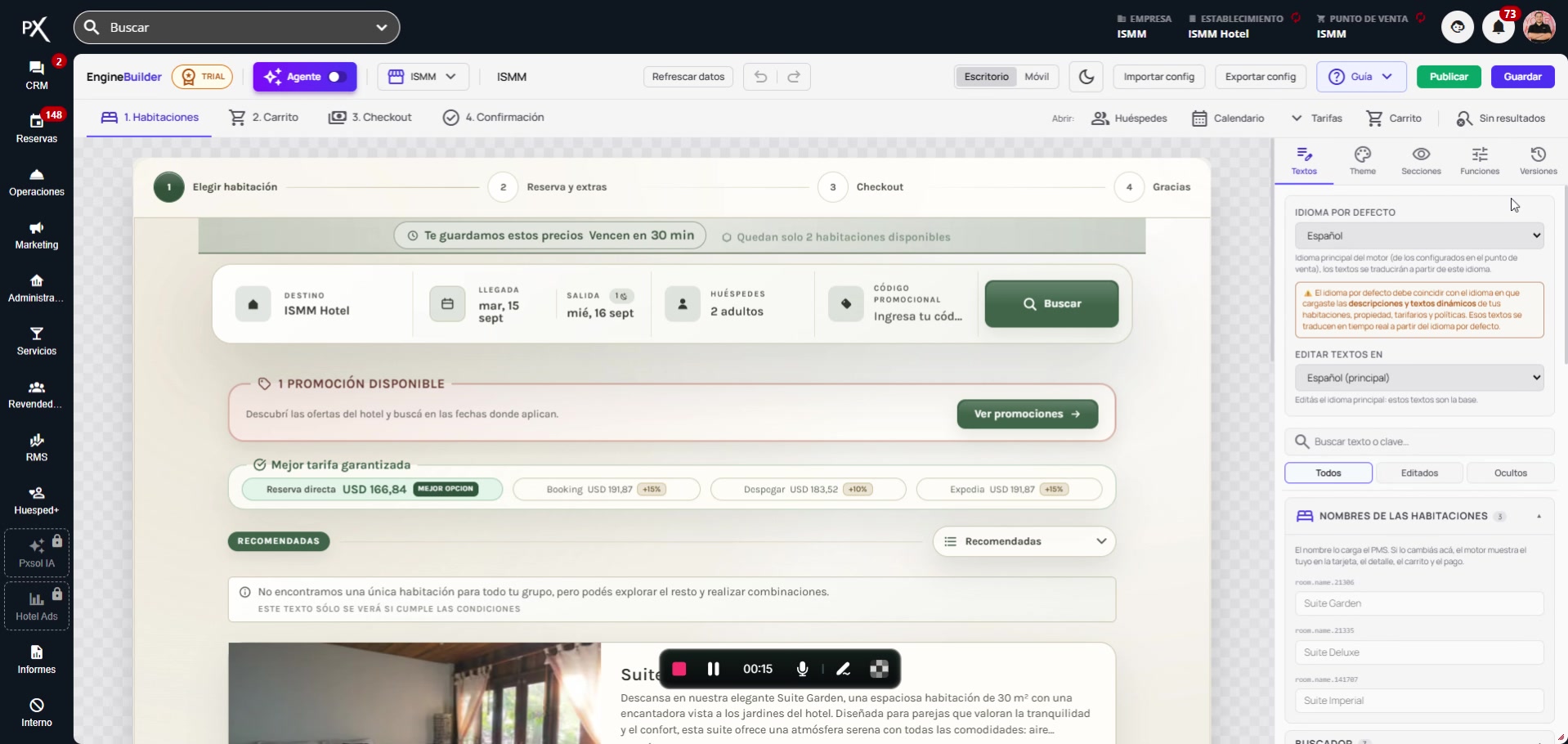The image size is (1568, 744).
Task: Open Huesped+ sidebar module
Action: [37, 500]
